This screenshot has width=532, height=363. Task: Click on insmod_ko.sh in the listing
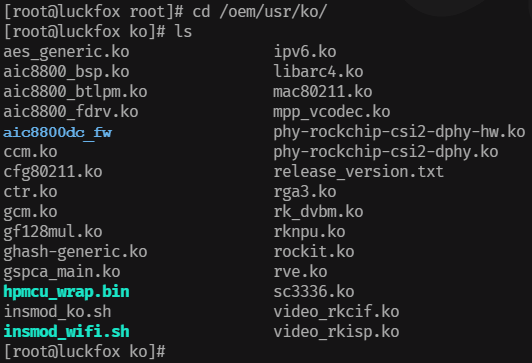[x=57, y=312]
